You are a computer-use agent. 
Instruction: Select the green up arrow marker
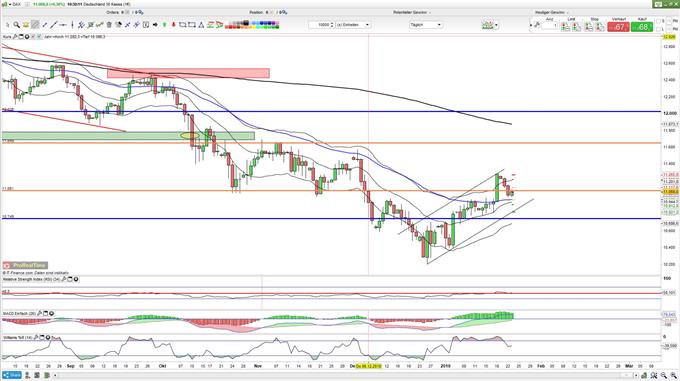click(164, 25)
